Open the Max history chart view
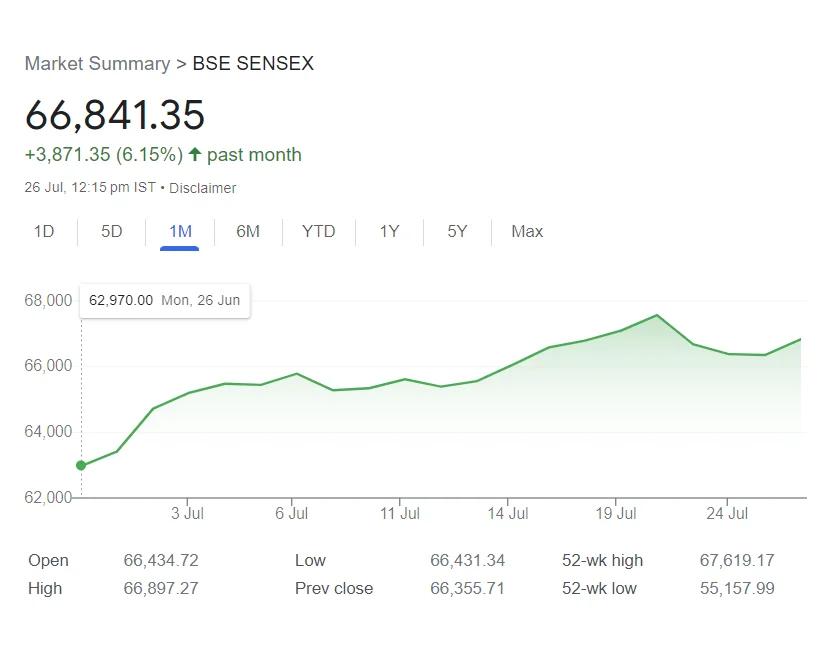This screenshot has width=817, height=646. [526, 231]
